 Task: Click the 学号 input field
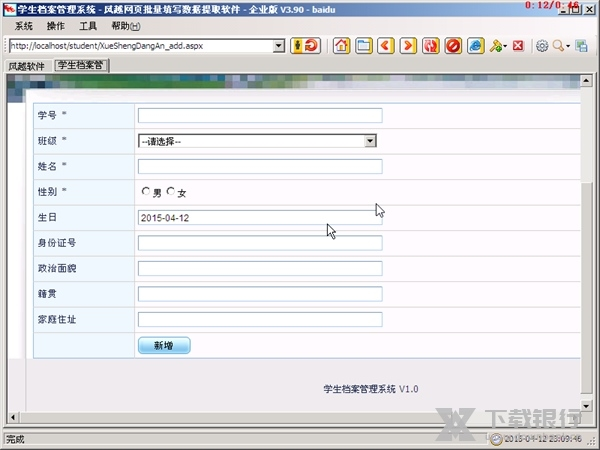click(x=260, y=116)
